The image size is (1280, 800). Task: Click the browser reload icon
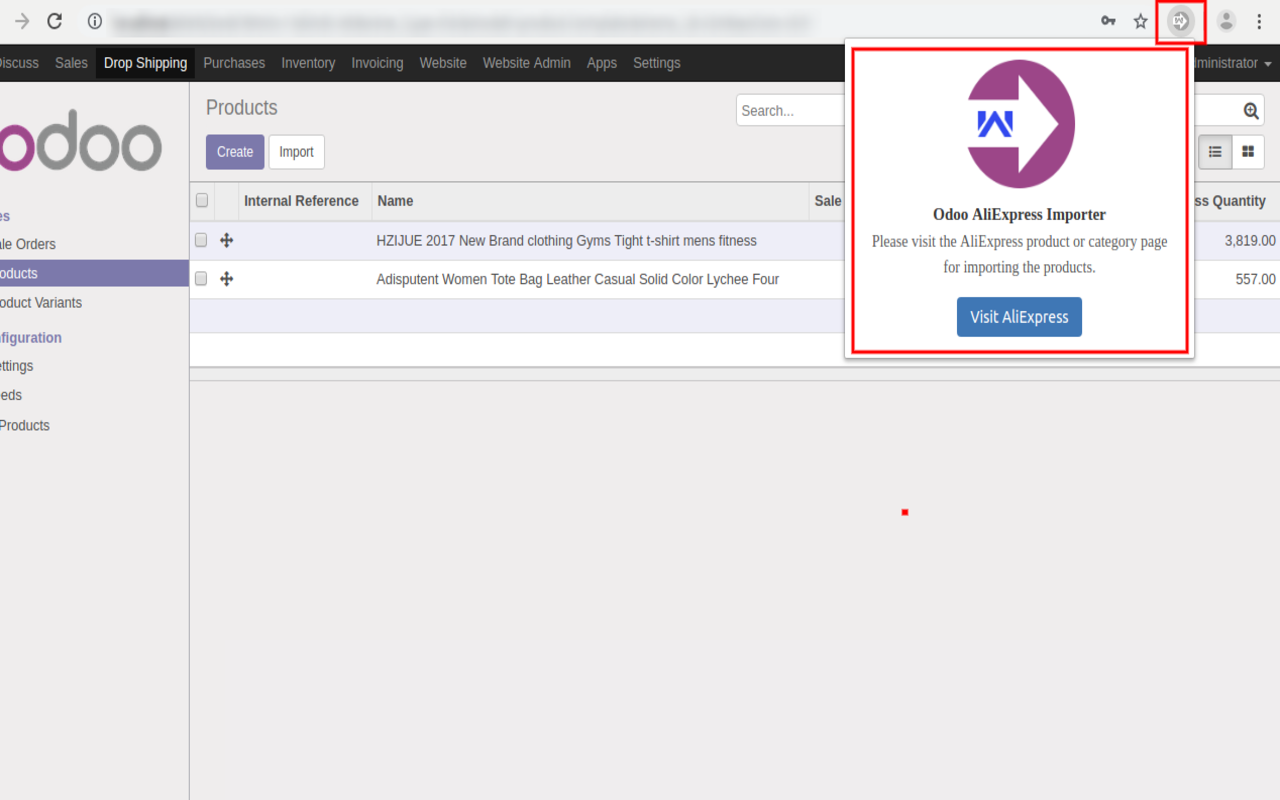[x=54, y=20]
